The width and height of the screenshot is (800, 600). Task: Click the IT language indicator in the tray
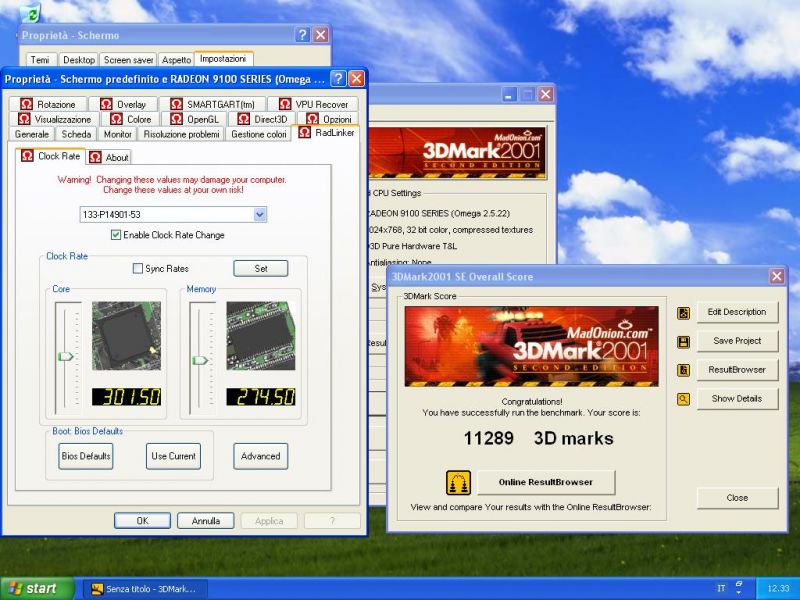[x=721, y=589]
